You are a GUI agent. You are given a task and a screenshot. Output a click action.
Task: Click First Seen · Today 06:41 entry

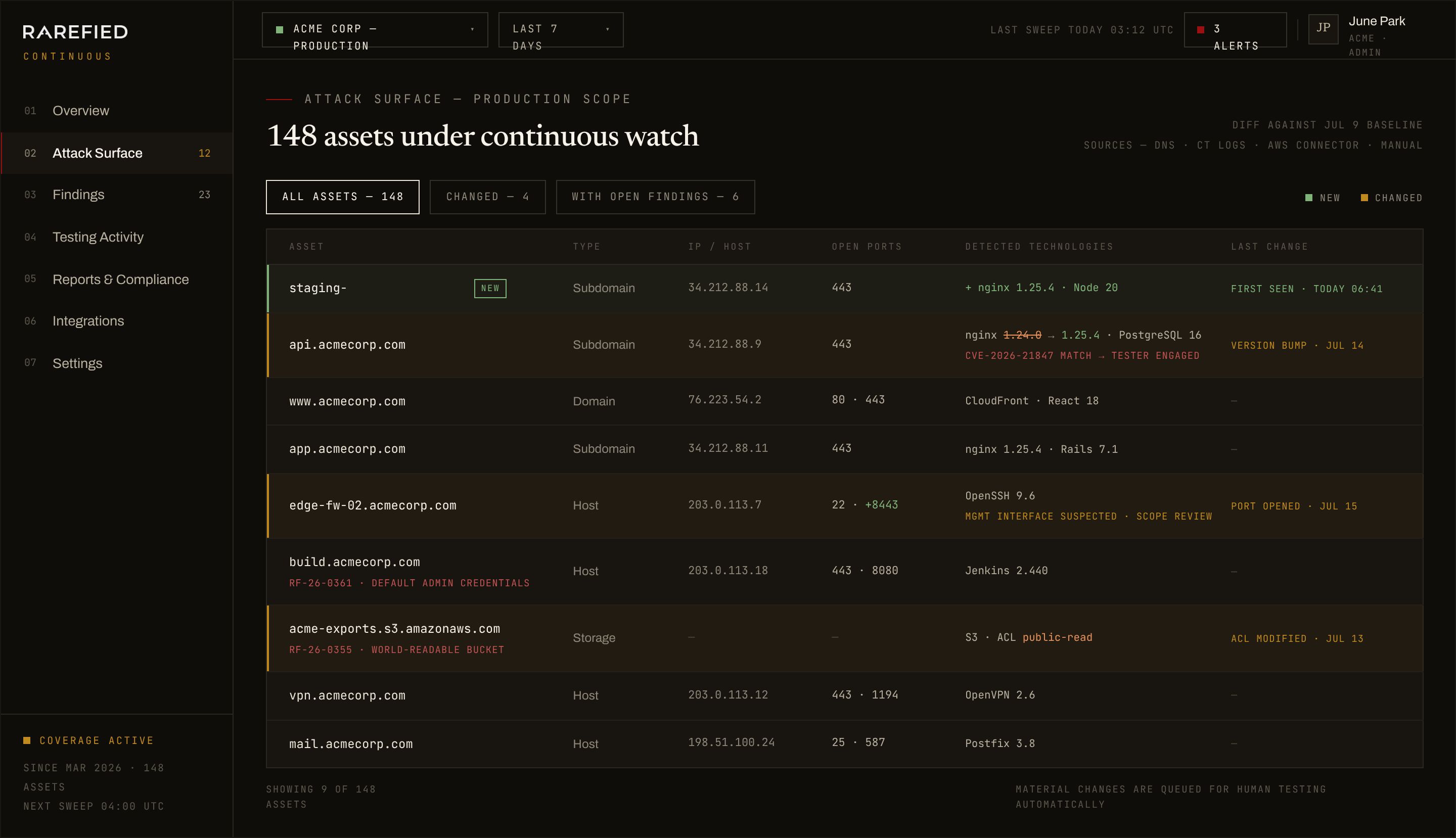pos(1307,289)
